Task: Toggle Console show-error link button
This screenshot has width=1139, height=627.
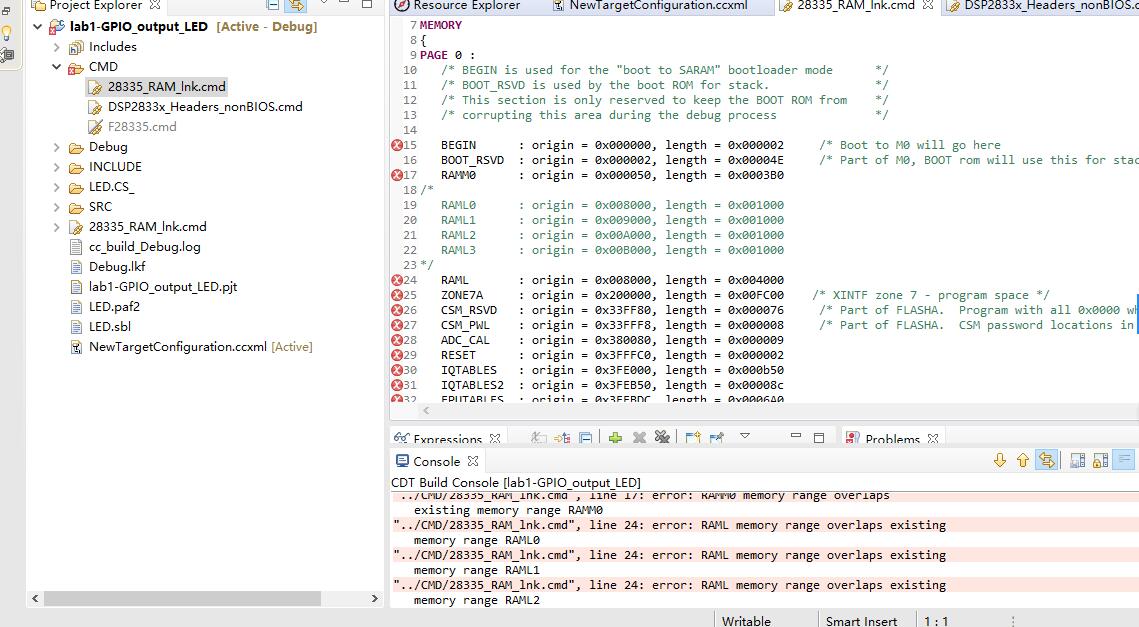Action: click(x=1046, y=460)
